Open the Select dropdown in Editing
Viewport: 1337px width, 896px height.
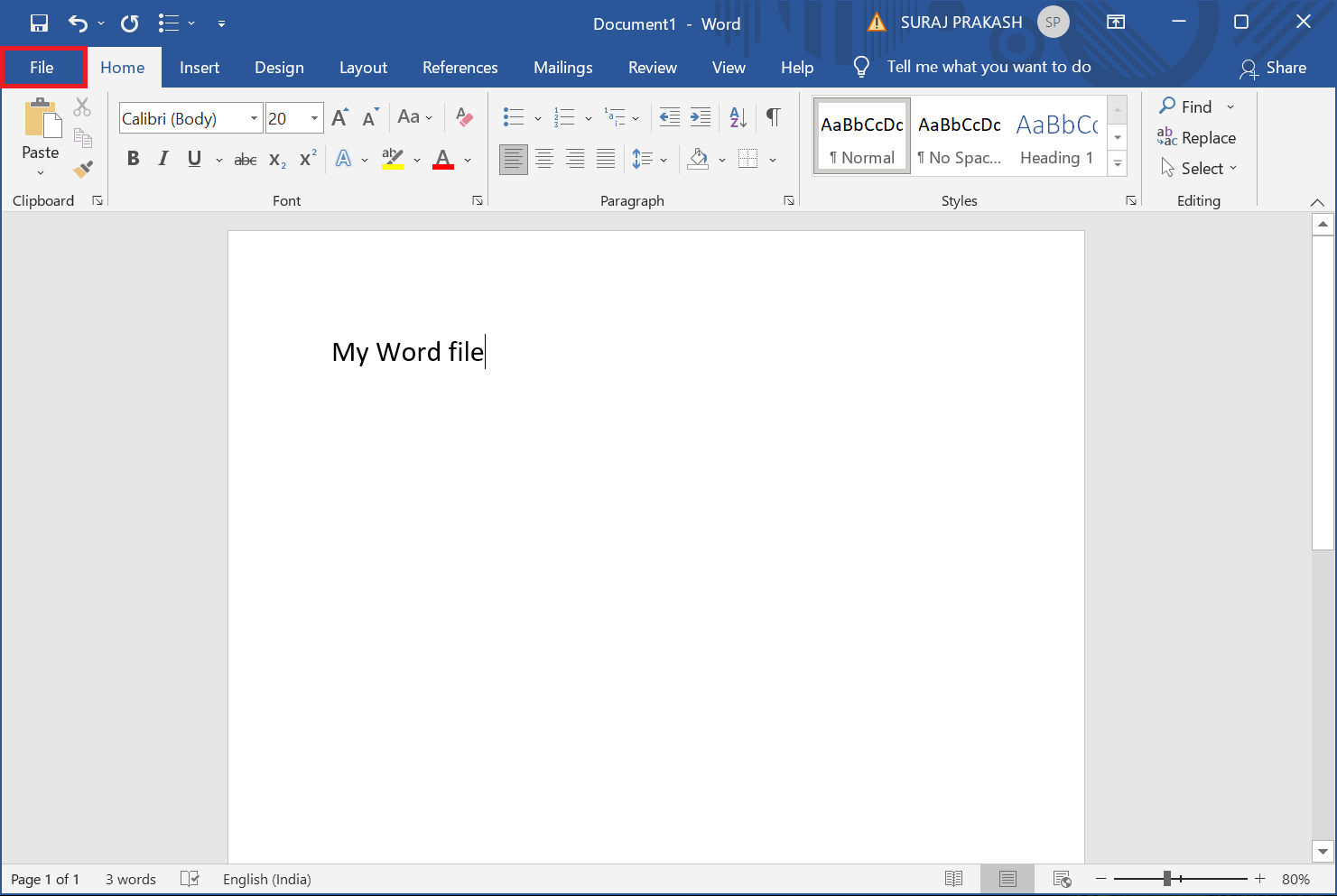pos(1199,169)
